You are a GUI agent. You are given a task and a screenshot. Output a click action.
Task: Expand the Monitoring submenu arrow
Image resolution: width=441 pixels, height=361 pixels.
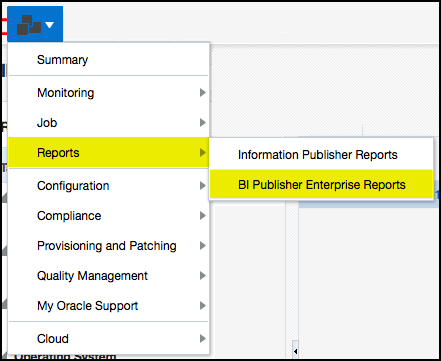point(202,93)
